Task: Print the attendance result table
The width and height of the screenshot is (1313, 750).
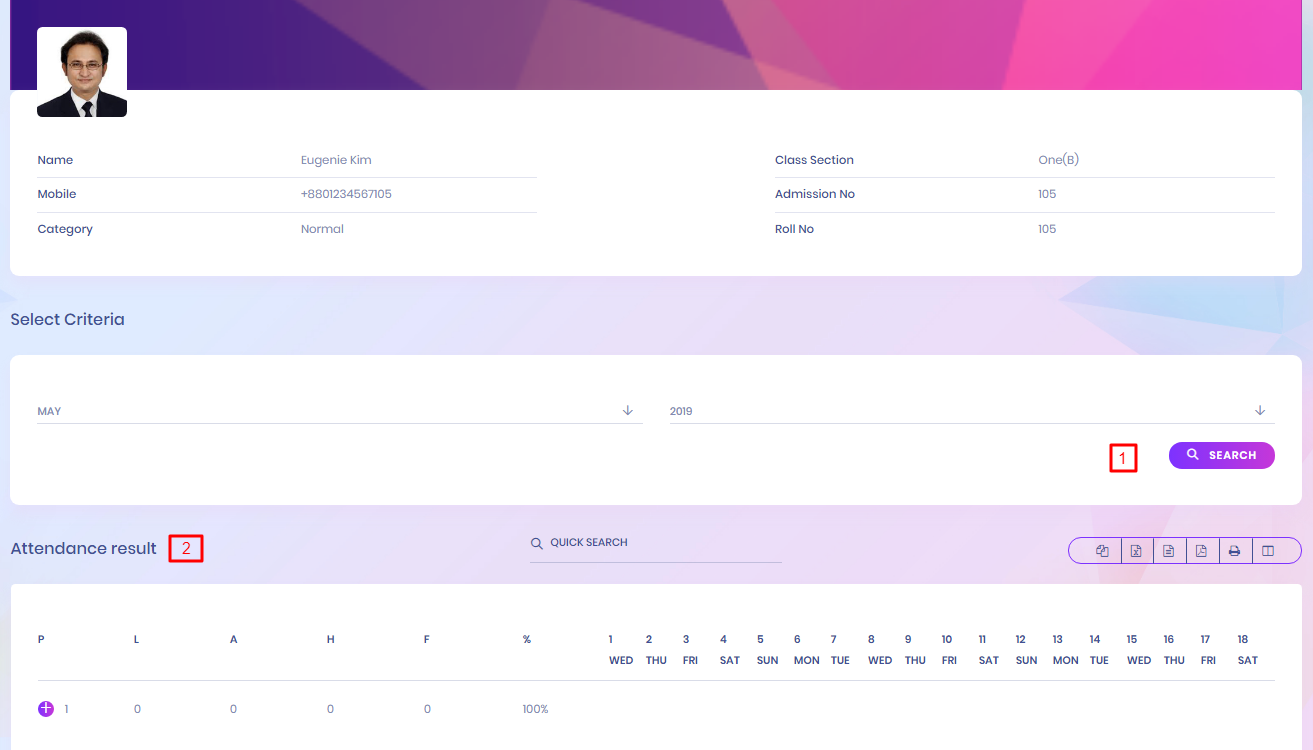Action: click(x=1235, y=551)
